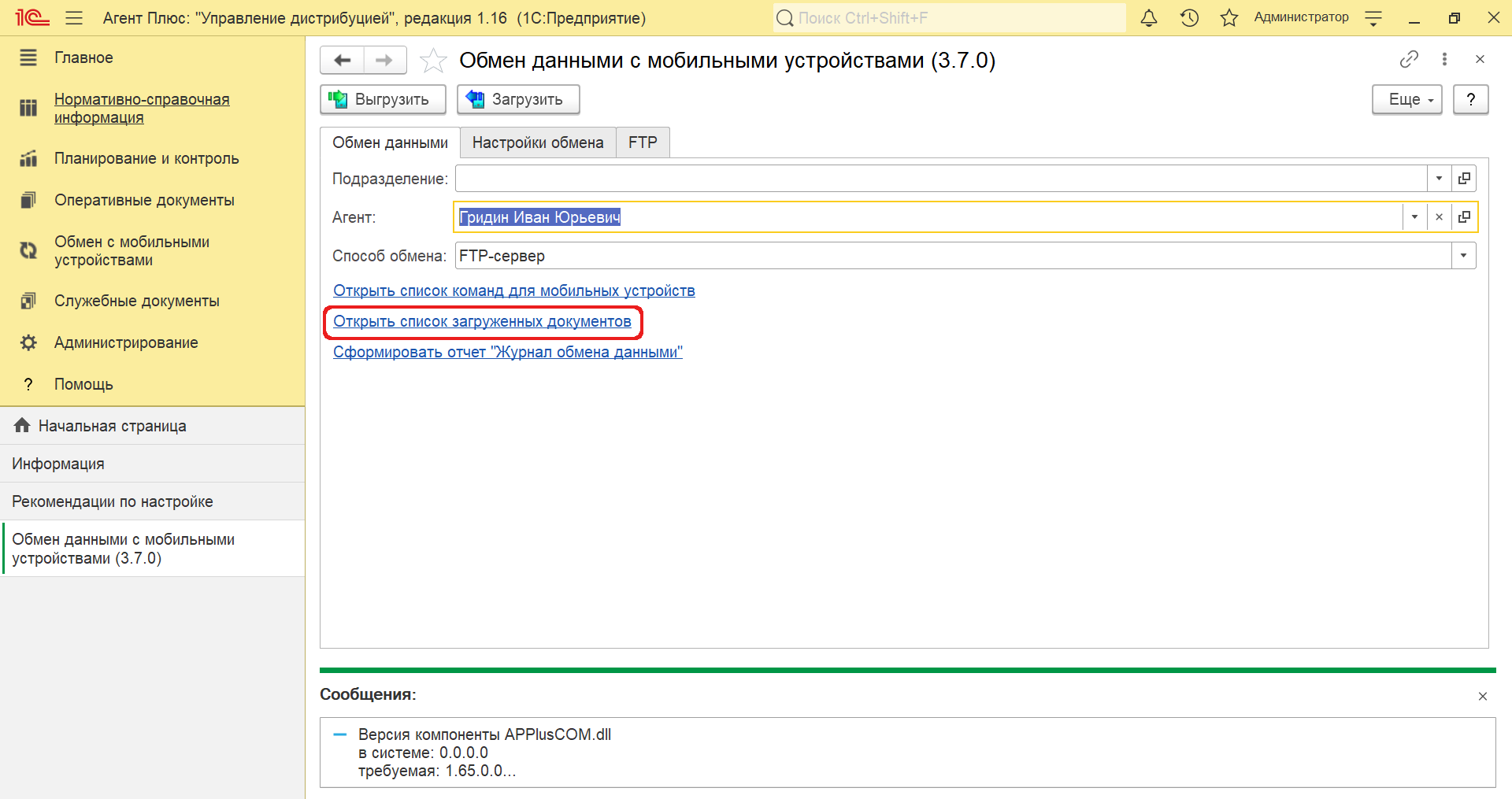Image resolution: width=1512 pixels, height=799 pixels.
Task: Click the search box Поиск Ctrl+Shift+F
Action: click(949, 18)
